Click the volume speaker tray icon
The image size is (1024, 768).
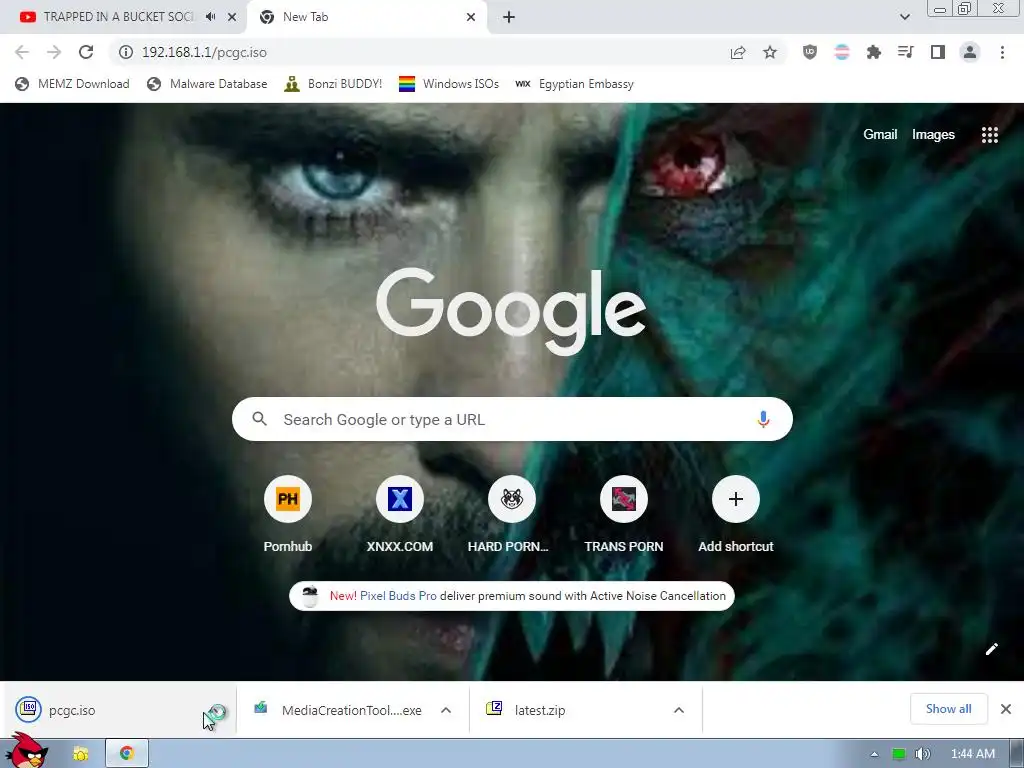(x=923, y=754)
